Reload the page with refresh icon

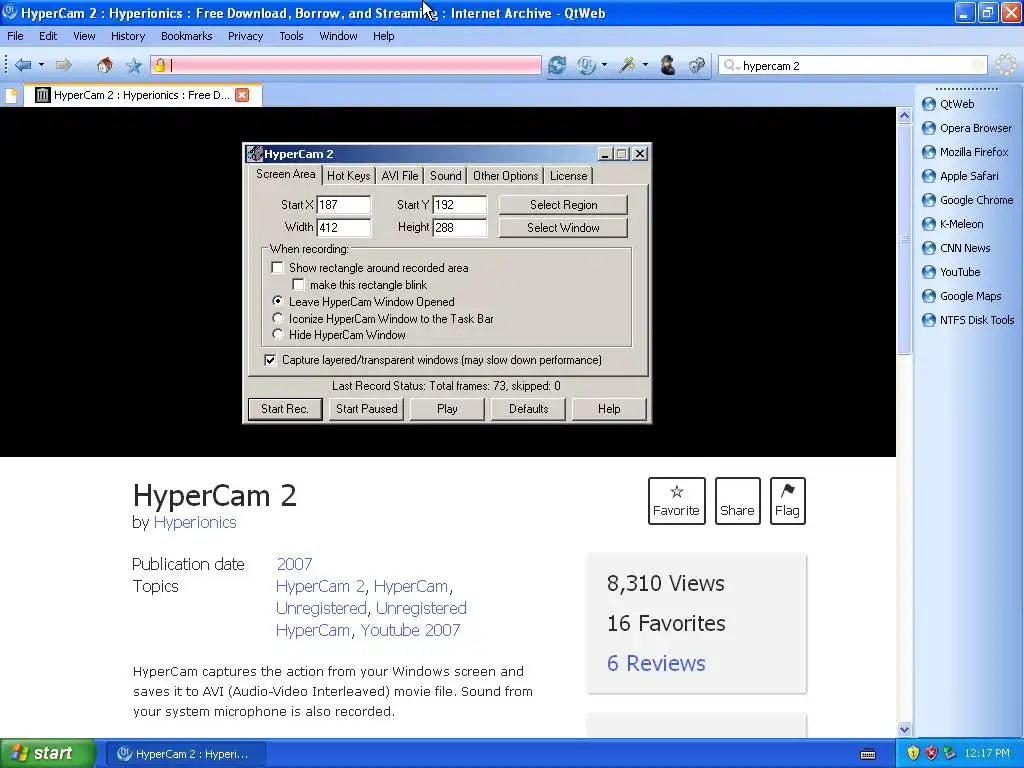click(556, 65)
